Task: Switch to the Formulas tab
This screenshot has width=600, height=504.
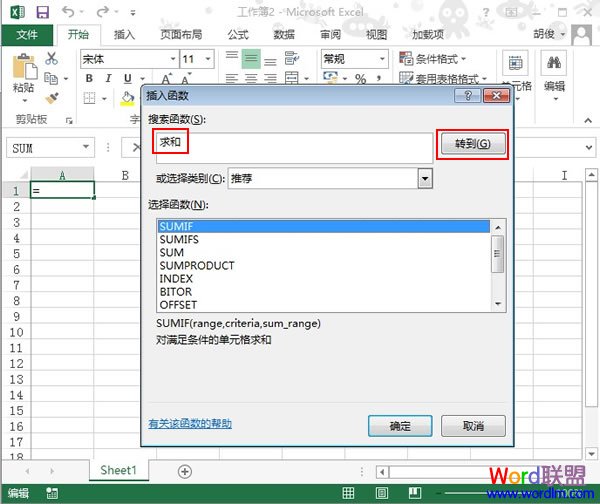Action: tap(238, 35)
